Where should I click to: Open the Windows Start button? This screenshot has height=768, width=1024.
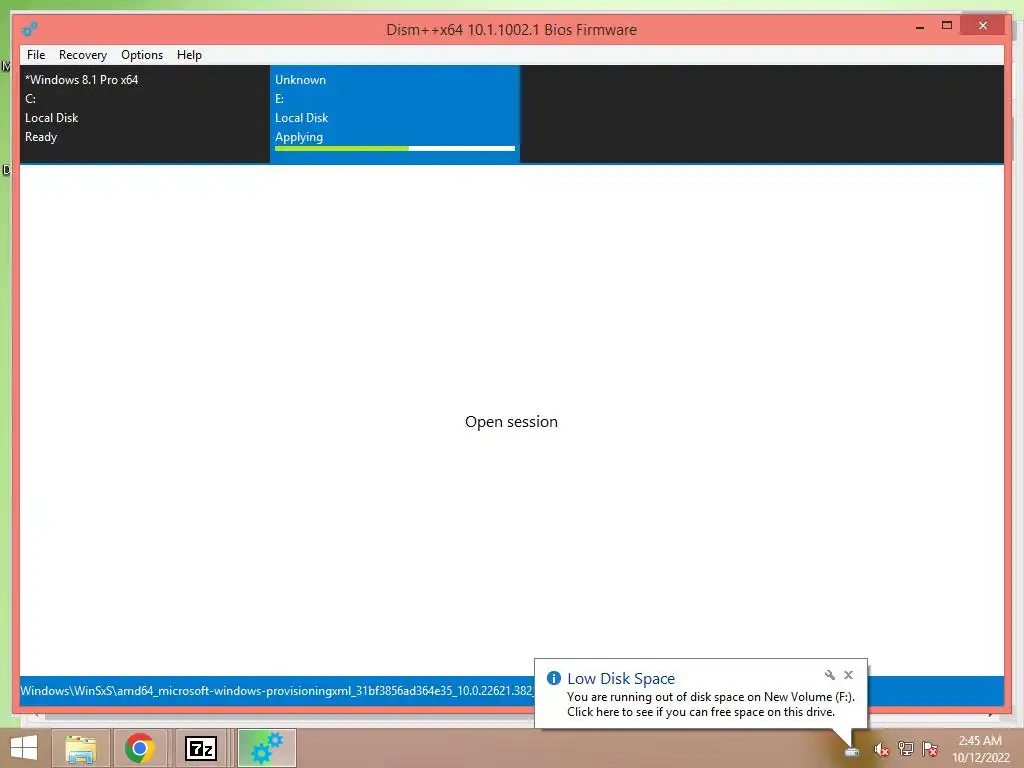coord(24,748)
